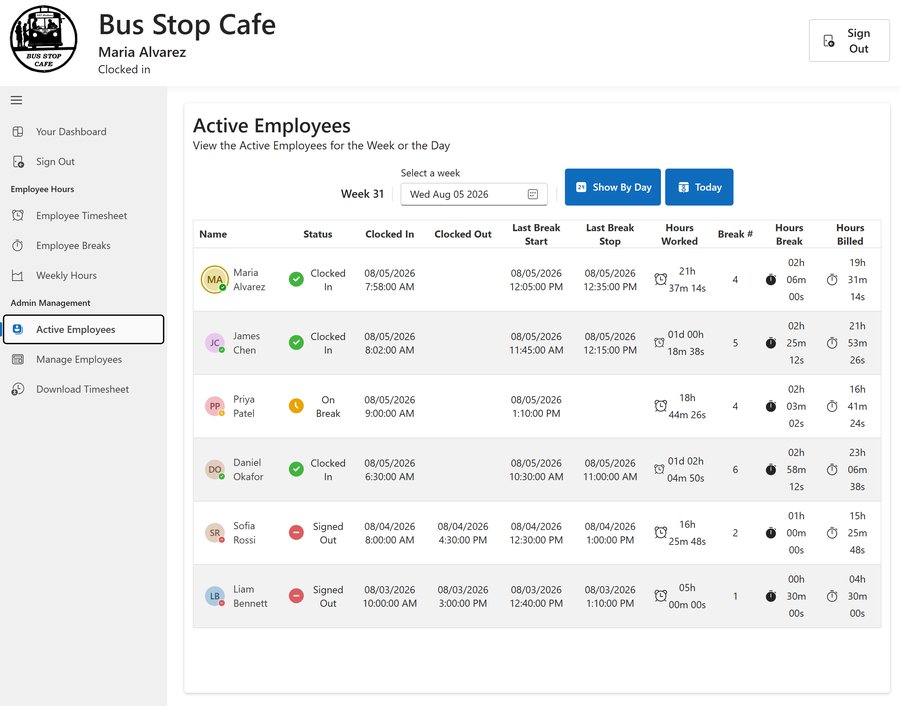Click the Show By Day button

click(612, 187)
